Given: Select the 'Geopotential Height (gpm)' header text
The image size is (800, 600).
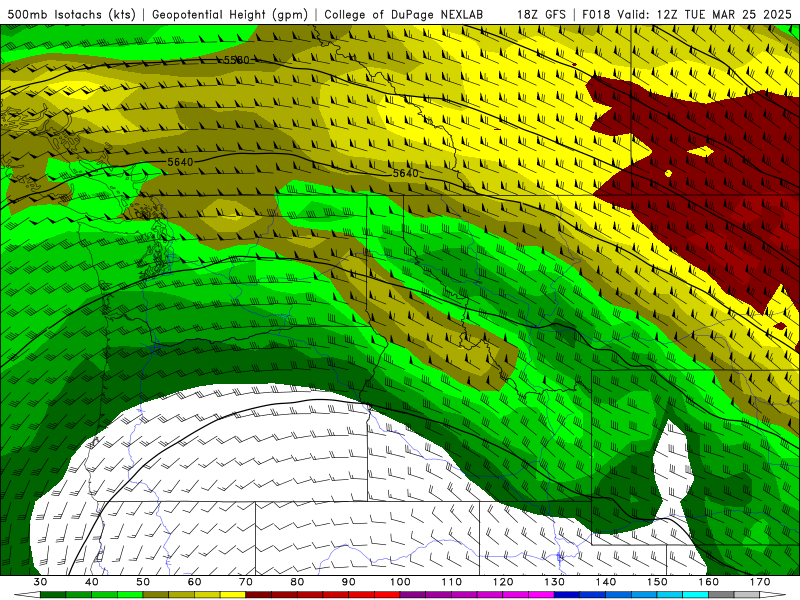Looking at the screenshot, I should pos(230,14).
